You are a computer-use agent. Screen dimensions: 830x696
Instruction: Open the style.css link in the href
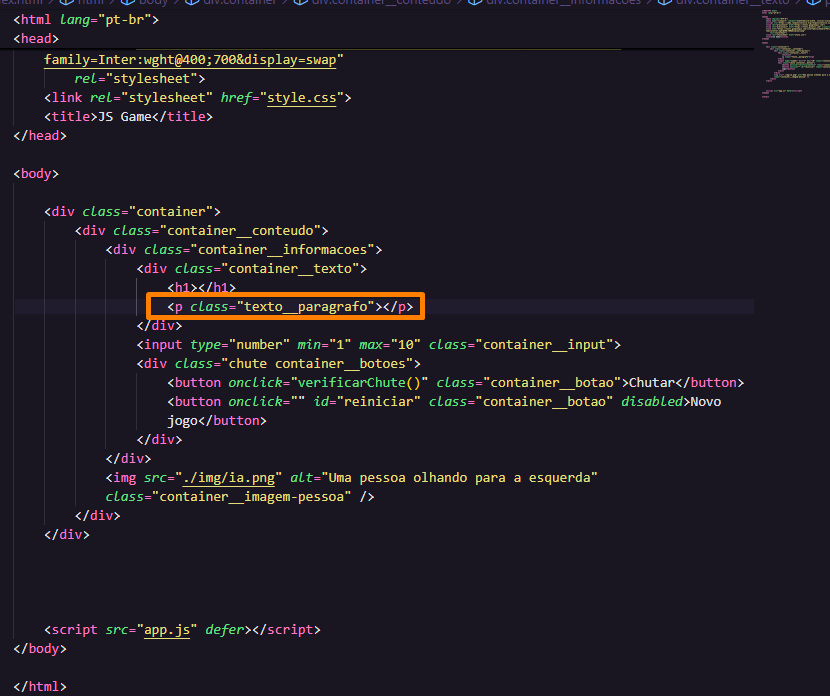[x=301, y=98]
